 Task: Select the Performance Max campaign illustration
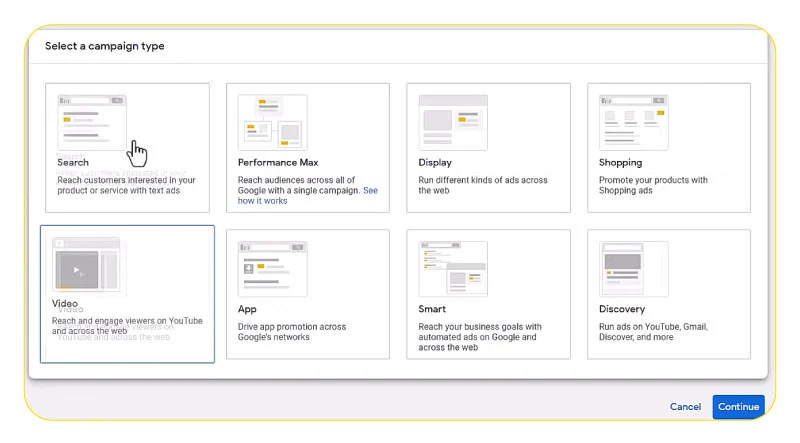tap(272, 122)
